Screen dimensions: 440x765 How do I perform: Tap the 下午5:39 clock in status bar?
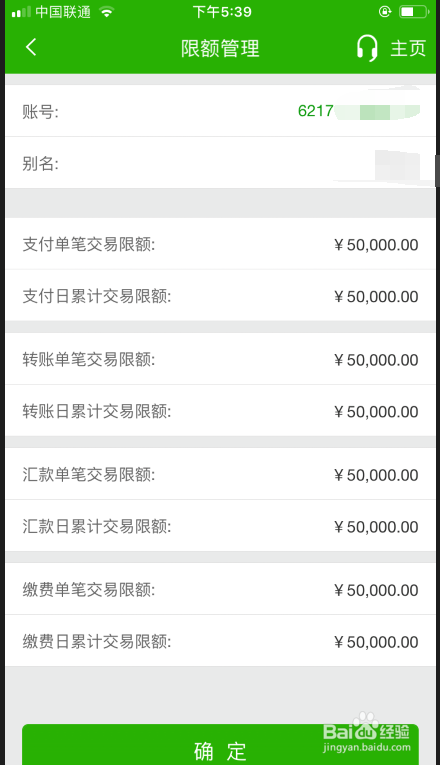click(x=222, y=12)
